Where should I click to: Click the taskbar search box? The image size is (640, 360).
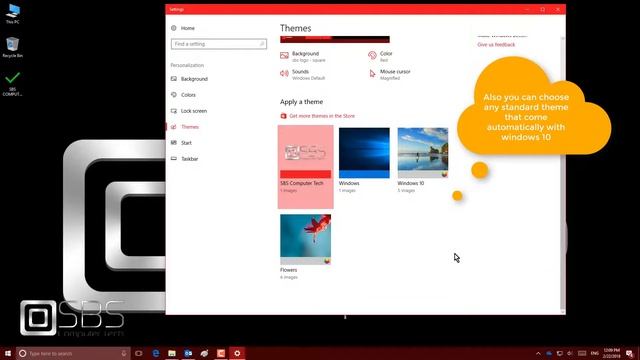pos(73,353)
